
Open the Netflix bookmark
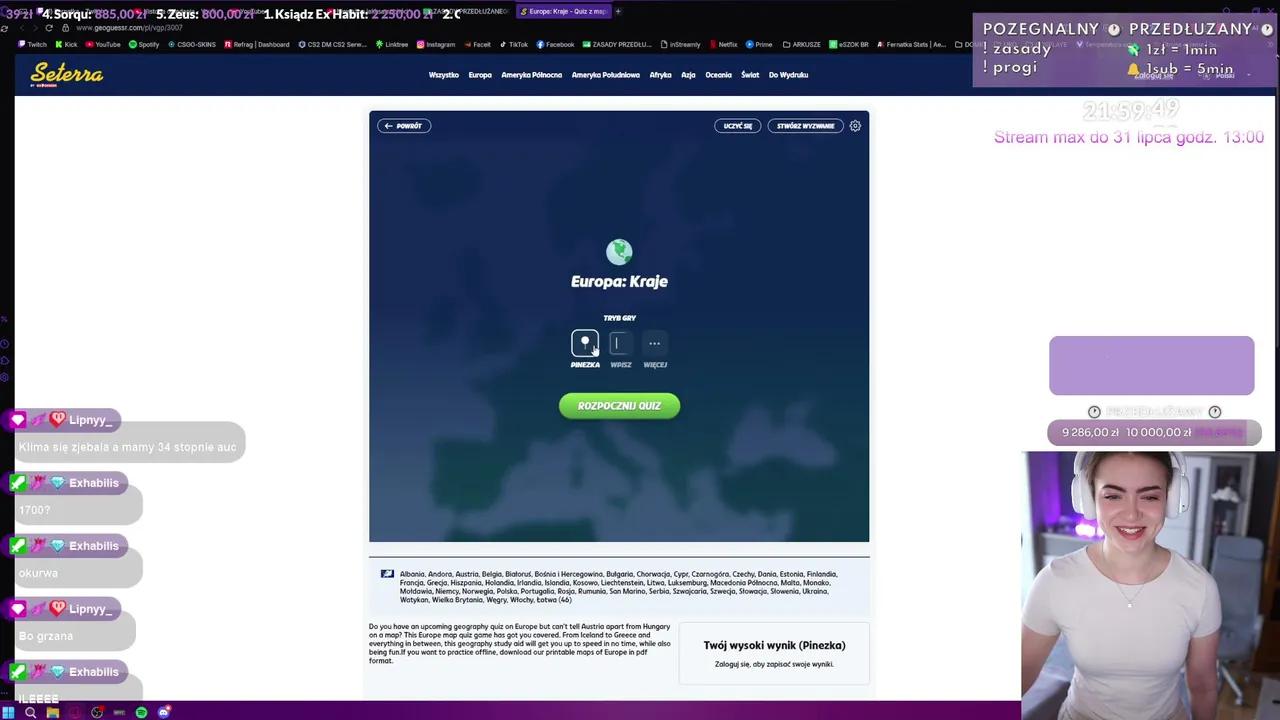point(723,45)
